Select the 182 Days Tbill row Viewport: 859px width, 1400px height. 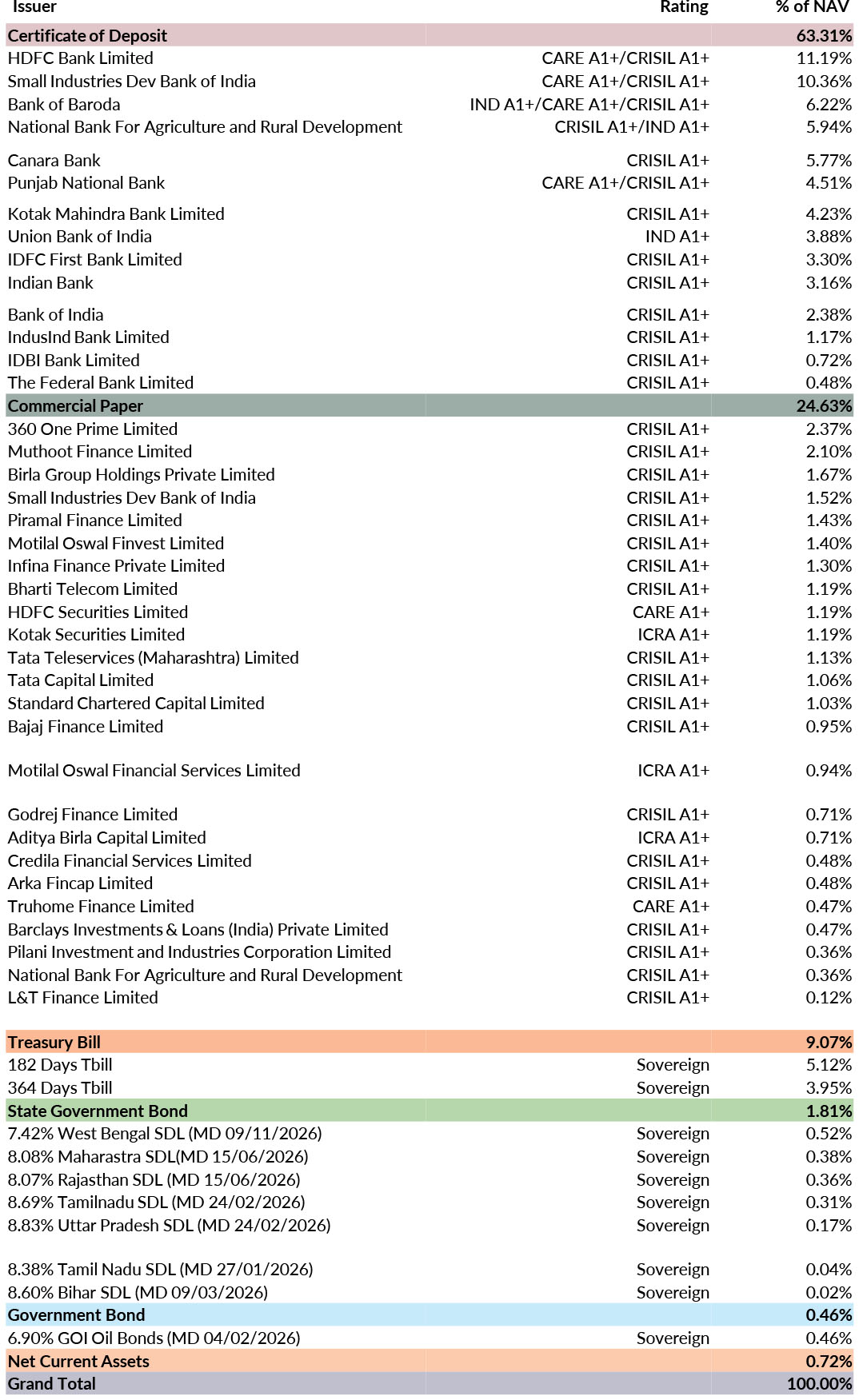point(60,1065)
